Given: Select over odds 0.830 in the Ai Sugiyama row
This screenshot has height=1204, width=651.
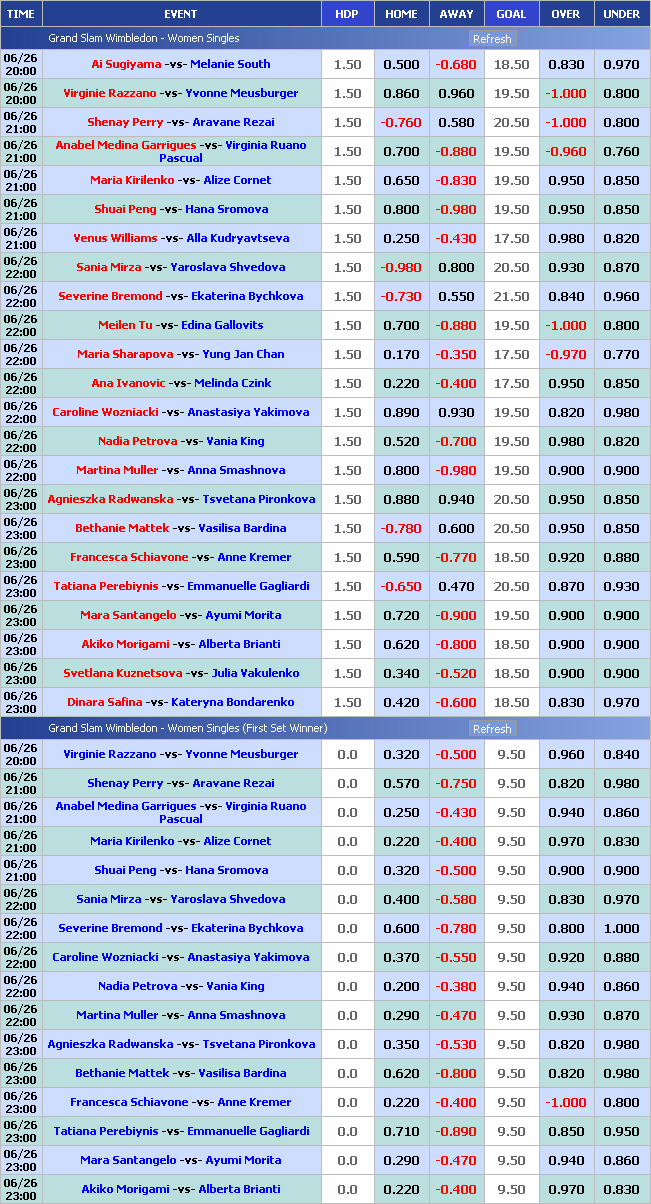Looking at the screenshot, I should [566, 64].
